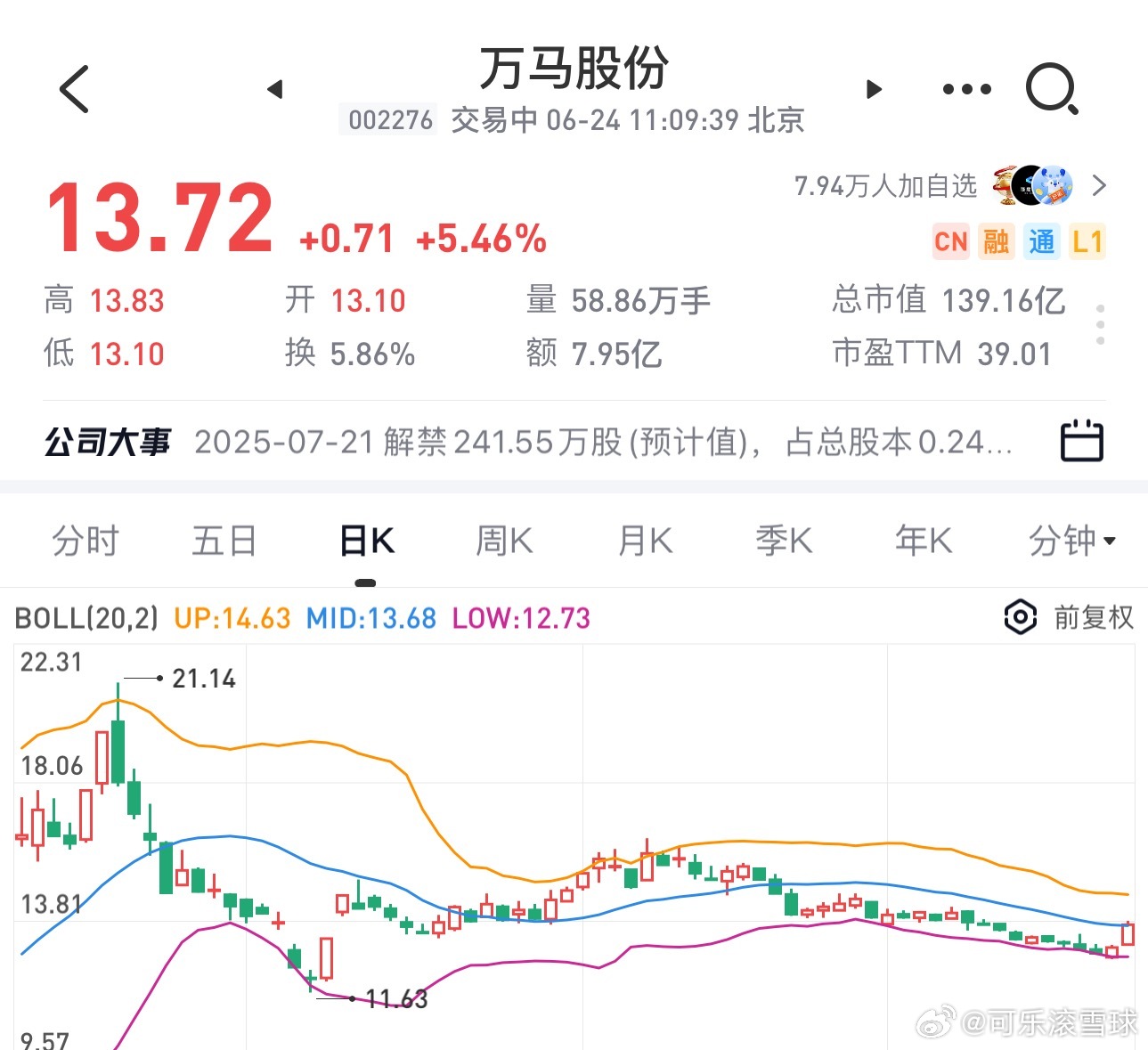
Task: Tap the back arrow icon
Action: point(74,89)
